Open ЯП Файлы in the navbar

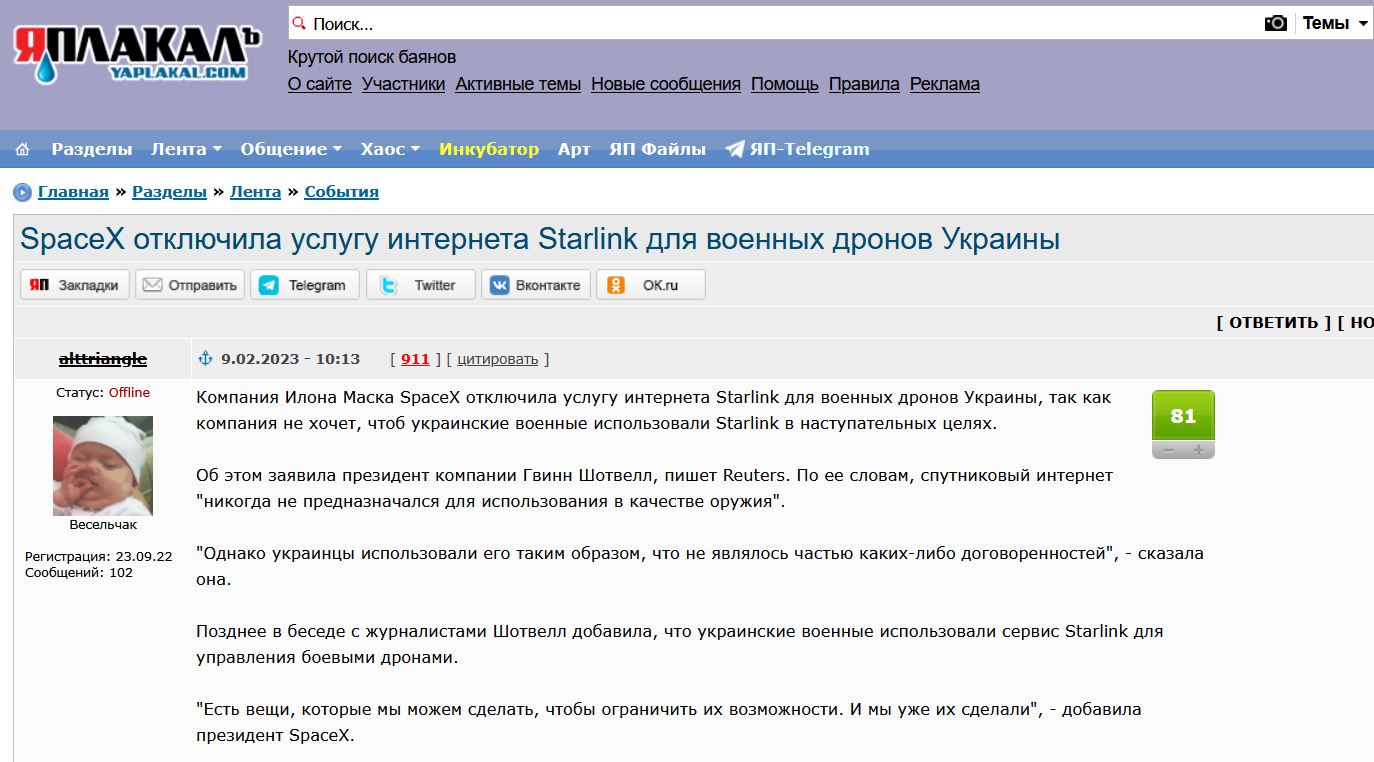[657, 149]
